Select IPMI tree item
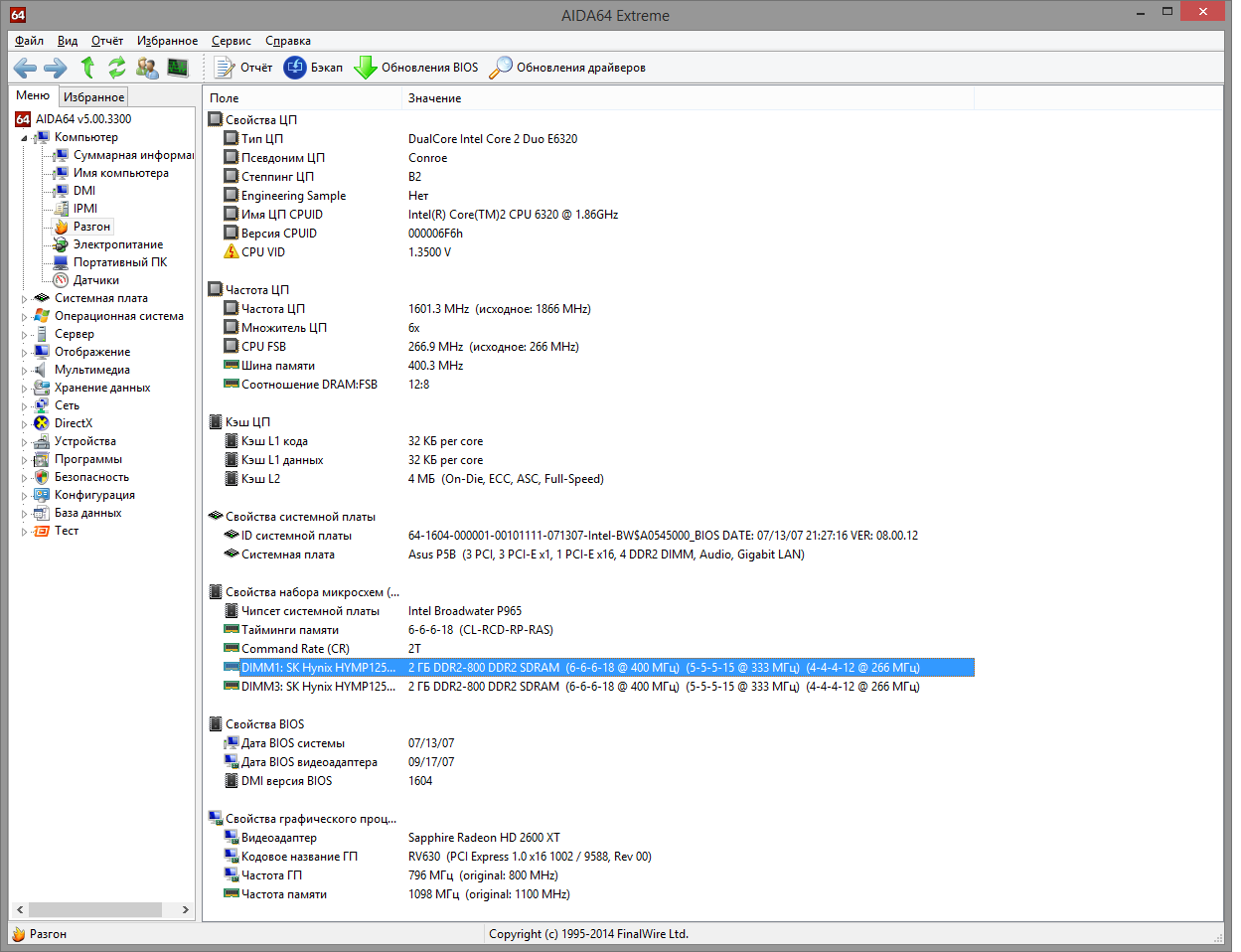The width and height of the screenshot is (1241, 952). click(85, 209)
